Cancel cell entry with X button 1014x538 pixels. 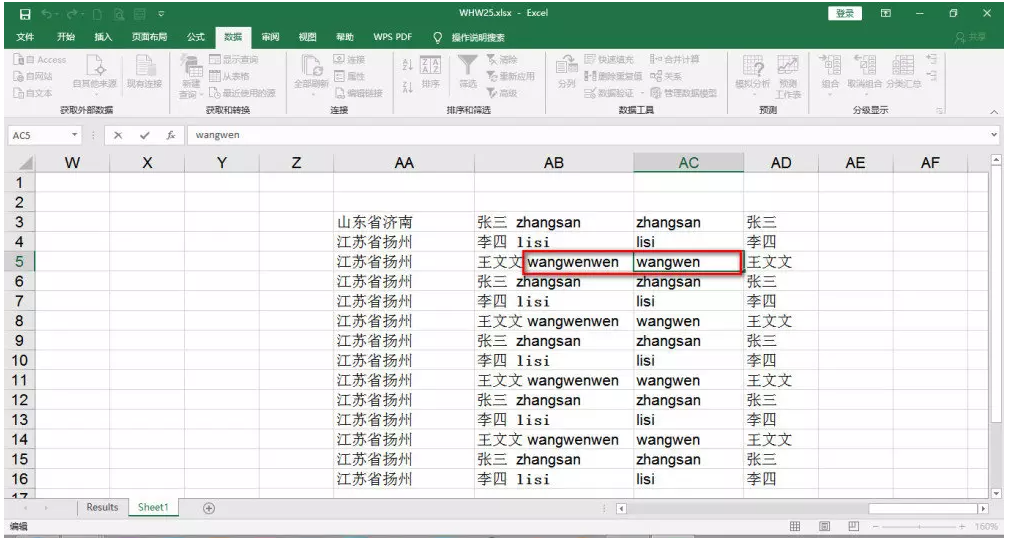118,135
